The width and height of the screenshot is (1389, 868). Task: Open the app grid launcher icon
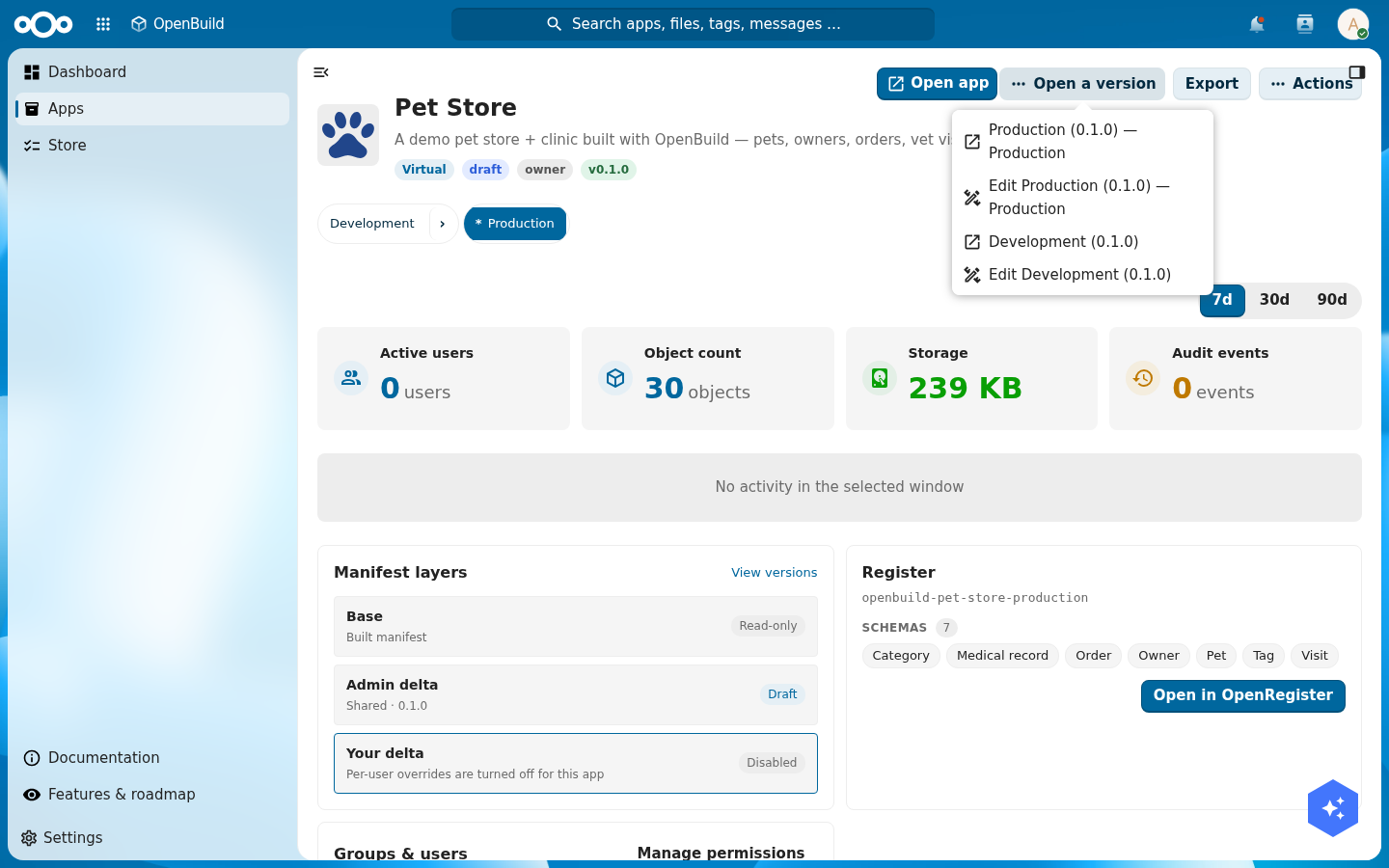click(x=103, y=24)
